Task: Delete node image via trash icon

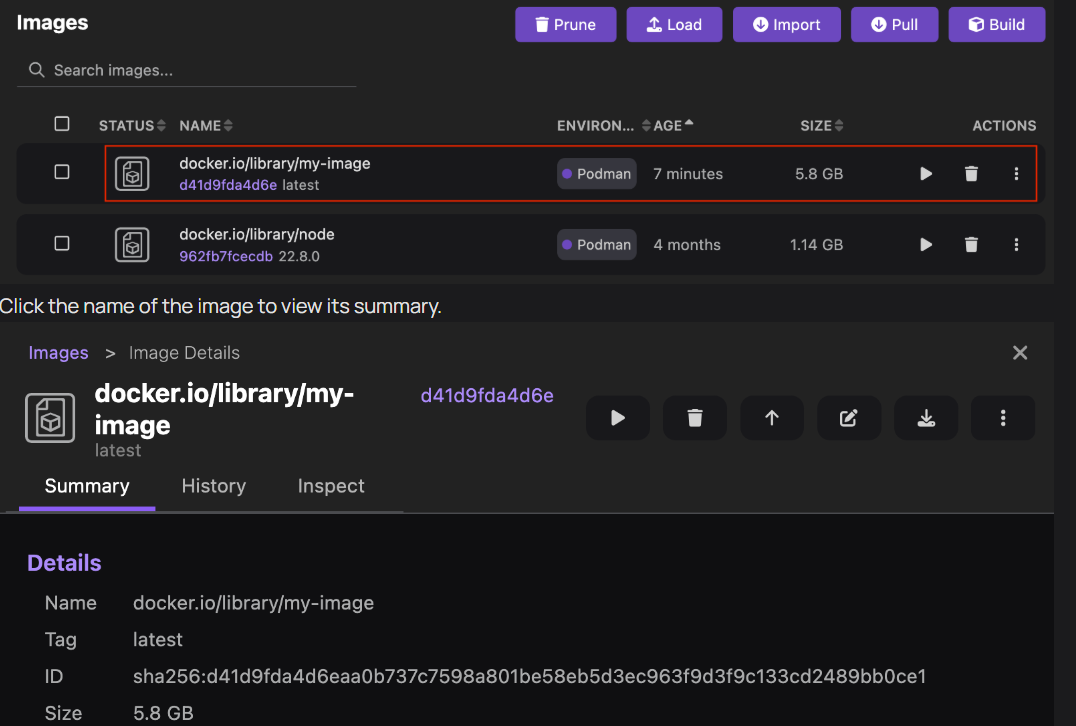Action: pyautogui.click(x=971, y=245)
